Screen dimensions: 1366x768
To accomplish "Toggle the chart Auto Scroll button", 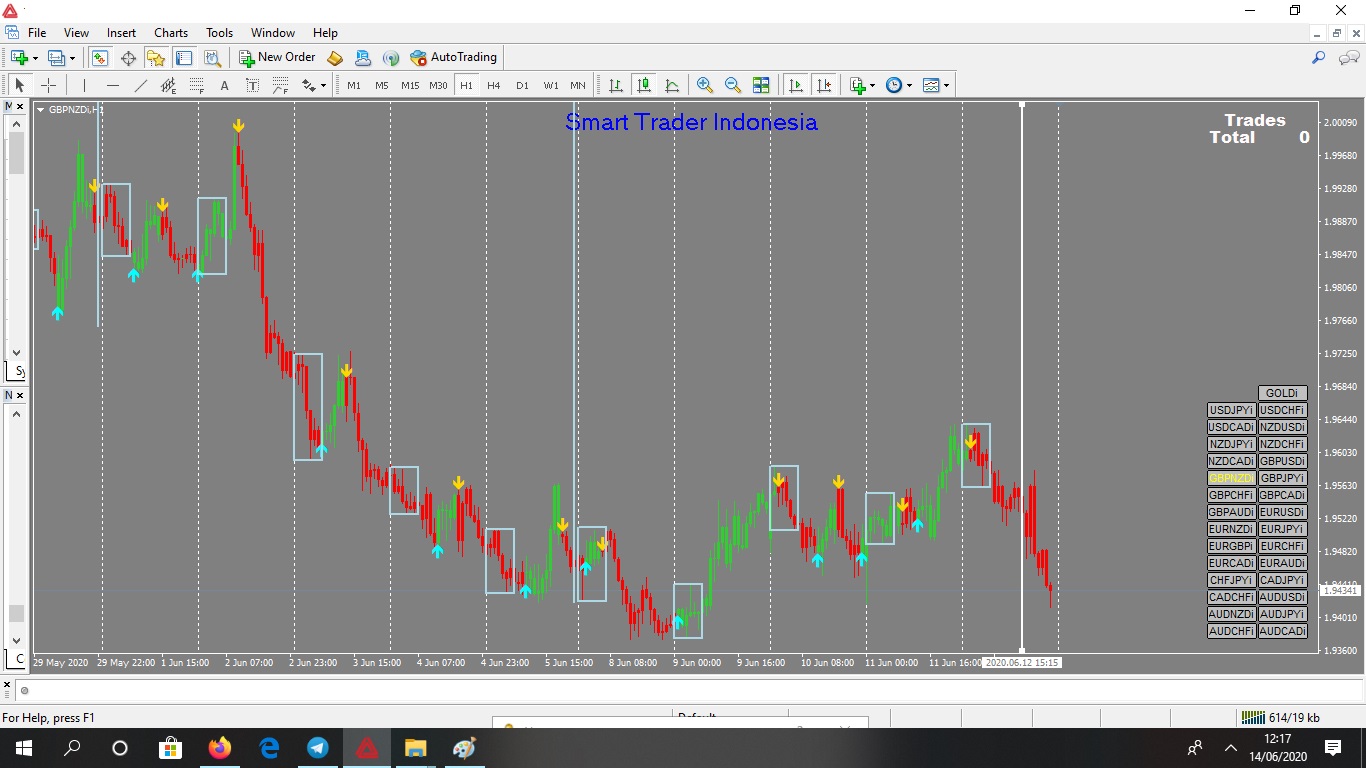I will pos(796,86).
